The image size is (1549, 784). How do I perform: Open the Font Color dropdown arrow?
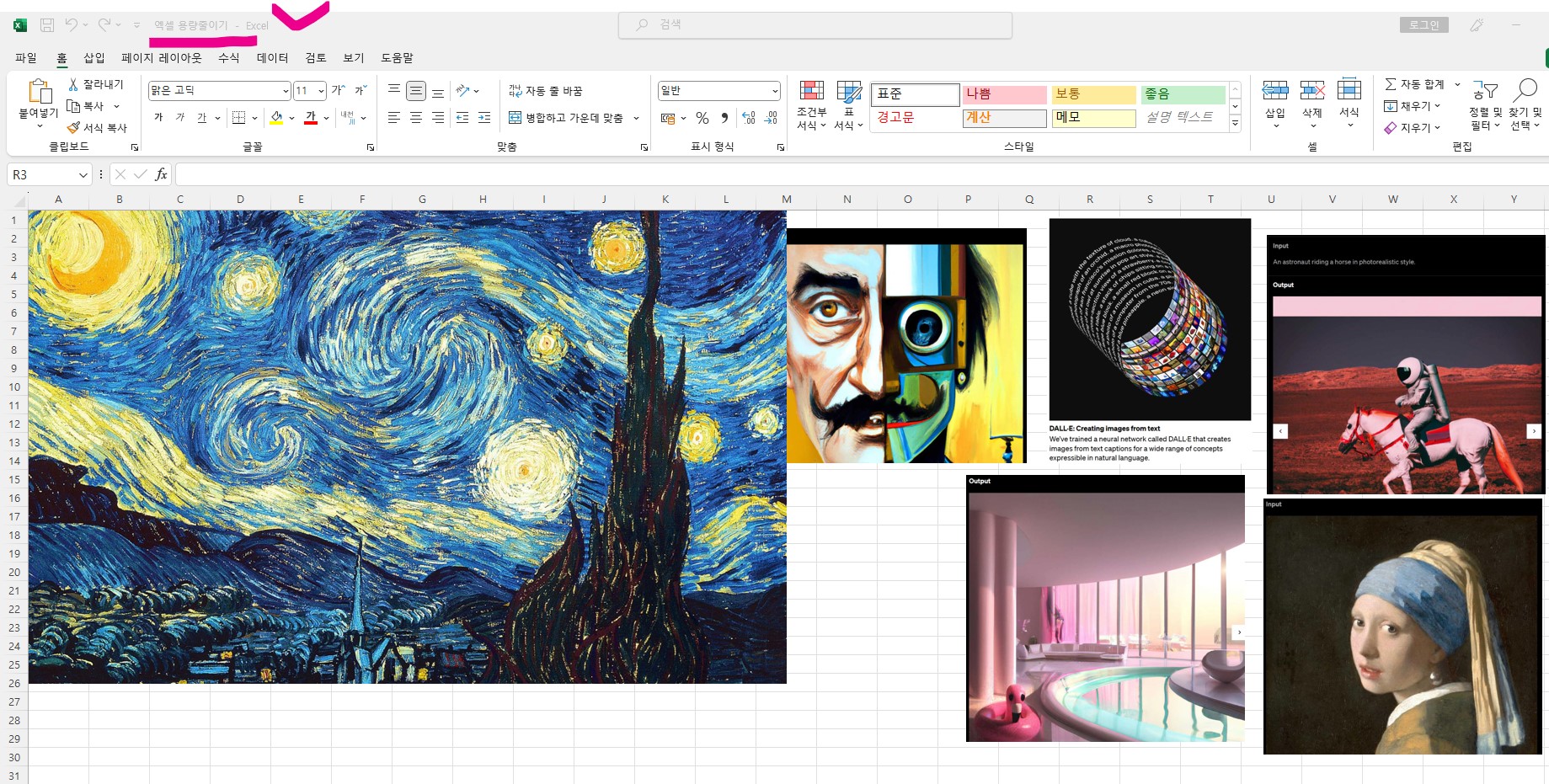coord(326,118)
